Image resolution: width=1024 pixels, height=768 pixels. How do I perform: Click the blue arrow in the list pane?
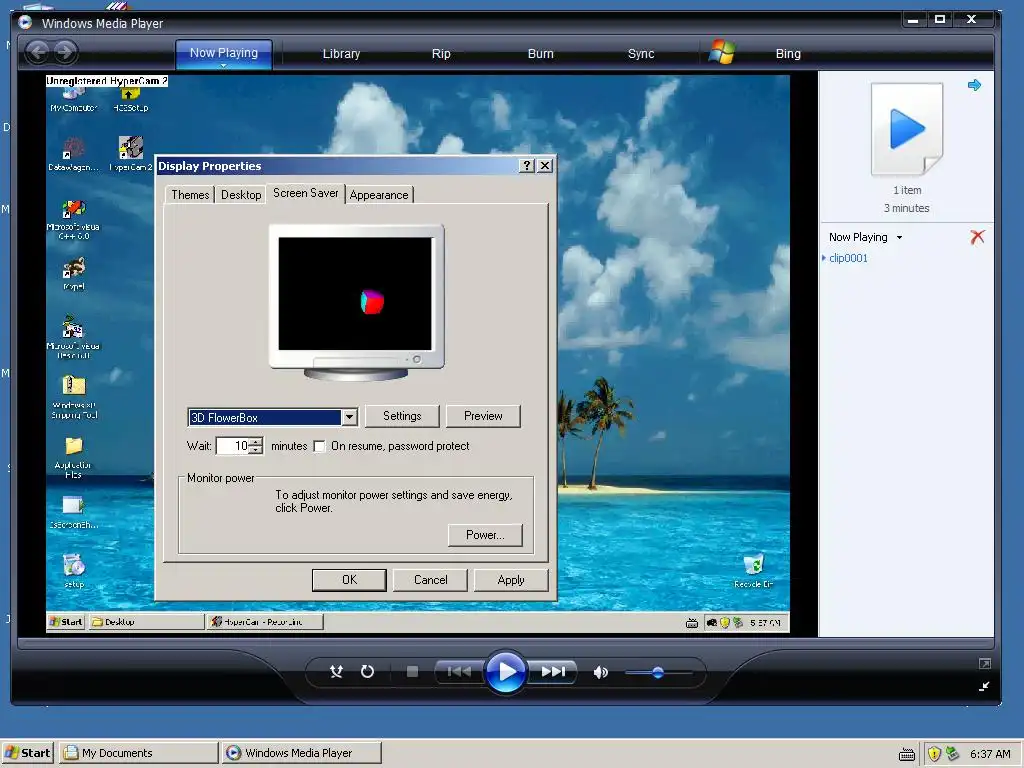click(974, 85)
